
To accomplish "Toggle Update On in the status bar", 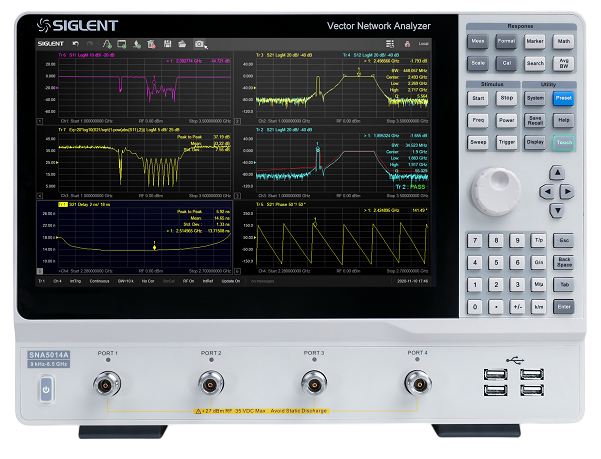I will 231,281.
